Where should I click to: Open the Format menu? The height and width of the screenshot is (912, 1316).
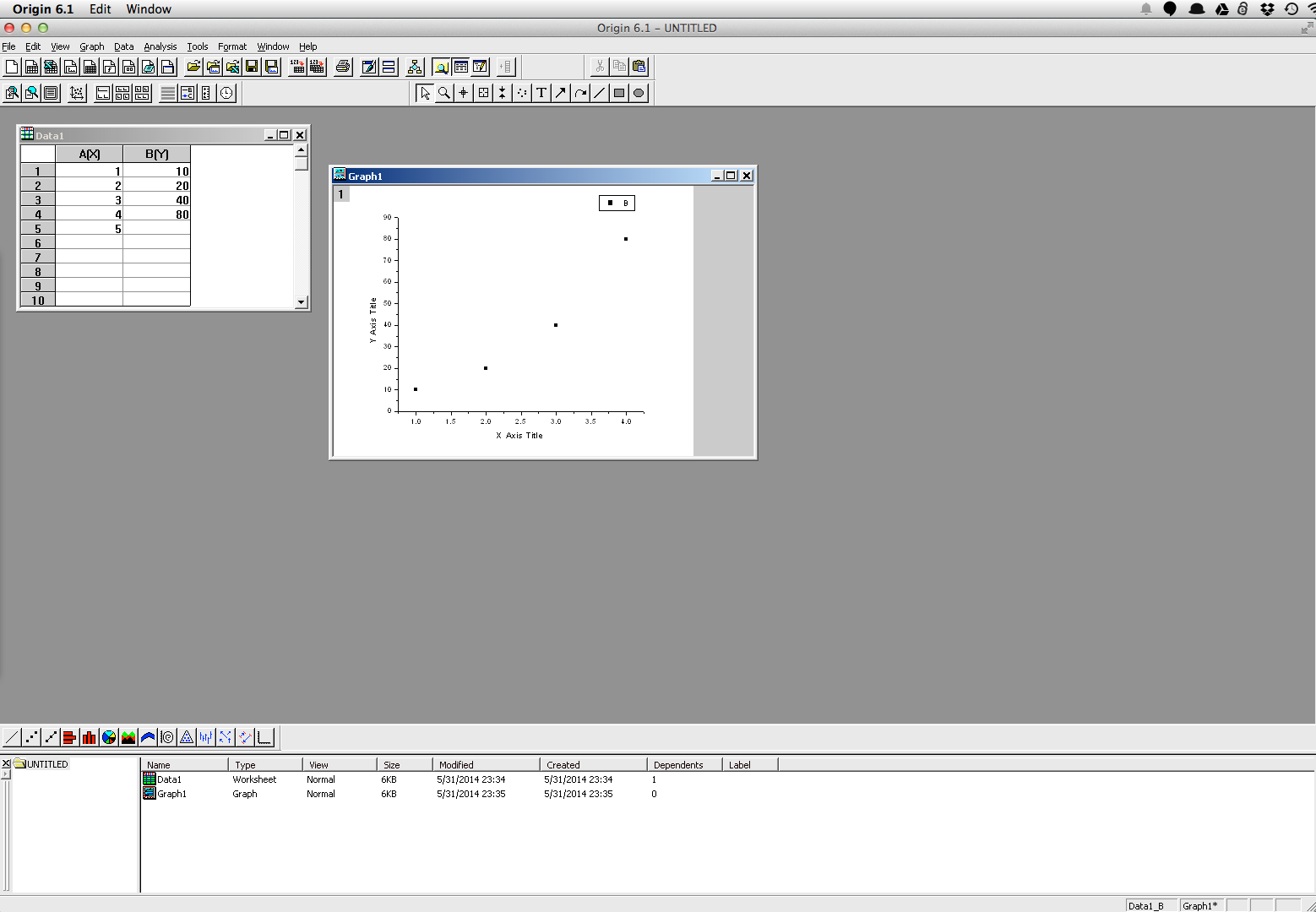point(231,46)
